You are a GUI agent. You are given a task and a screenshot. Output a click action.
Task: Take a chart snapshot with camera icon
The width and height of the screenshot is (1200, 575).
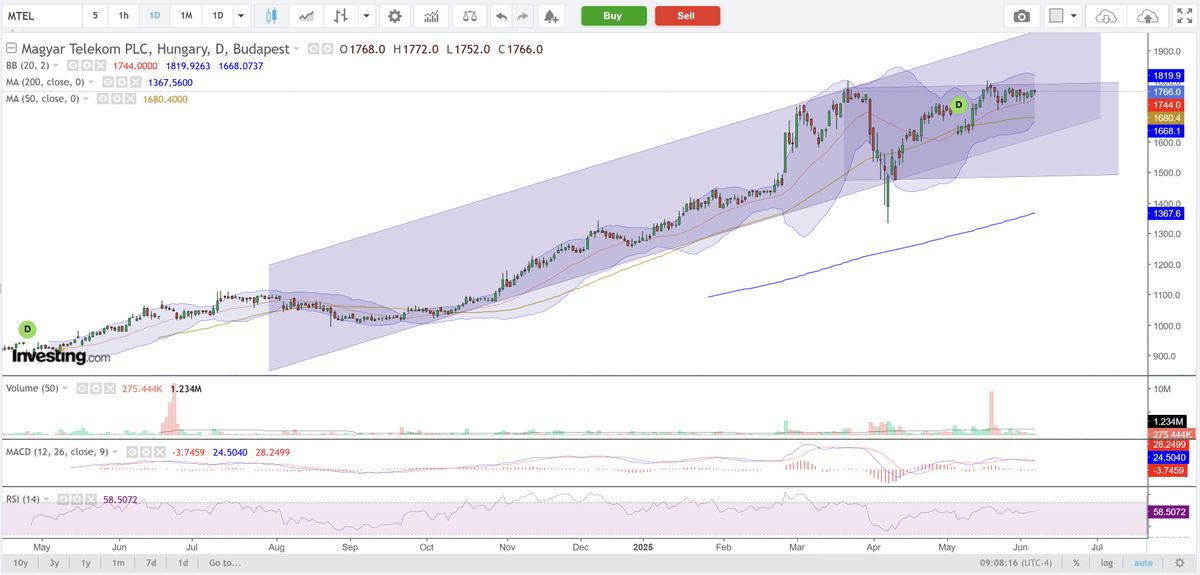[x=1021, y=16]
